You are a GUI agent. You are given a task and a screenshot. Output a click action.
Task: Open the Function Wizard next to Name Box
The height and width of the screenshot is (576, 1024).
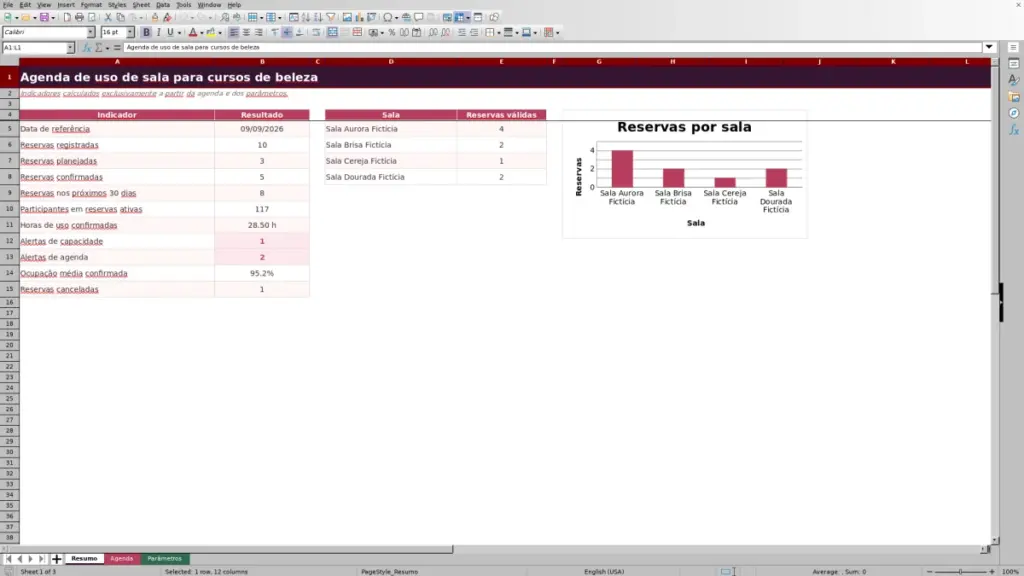86,48
